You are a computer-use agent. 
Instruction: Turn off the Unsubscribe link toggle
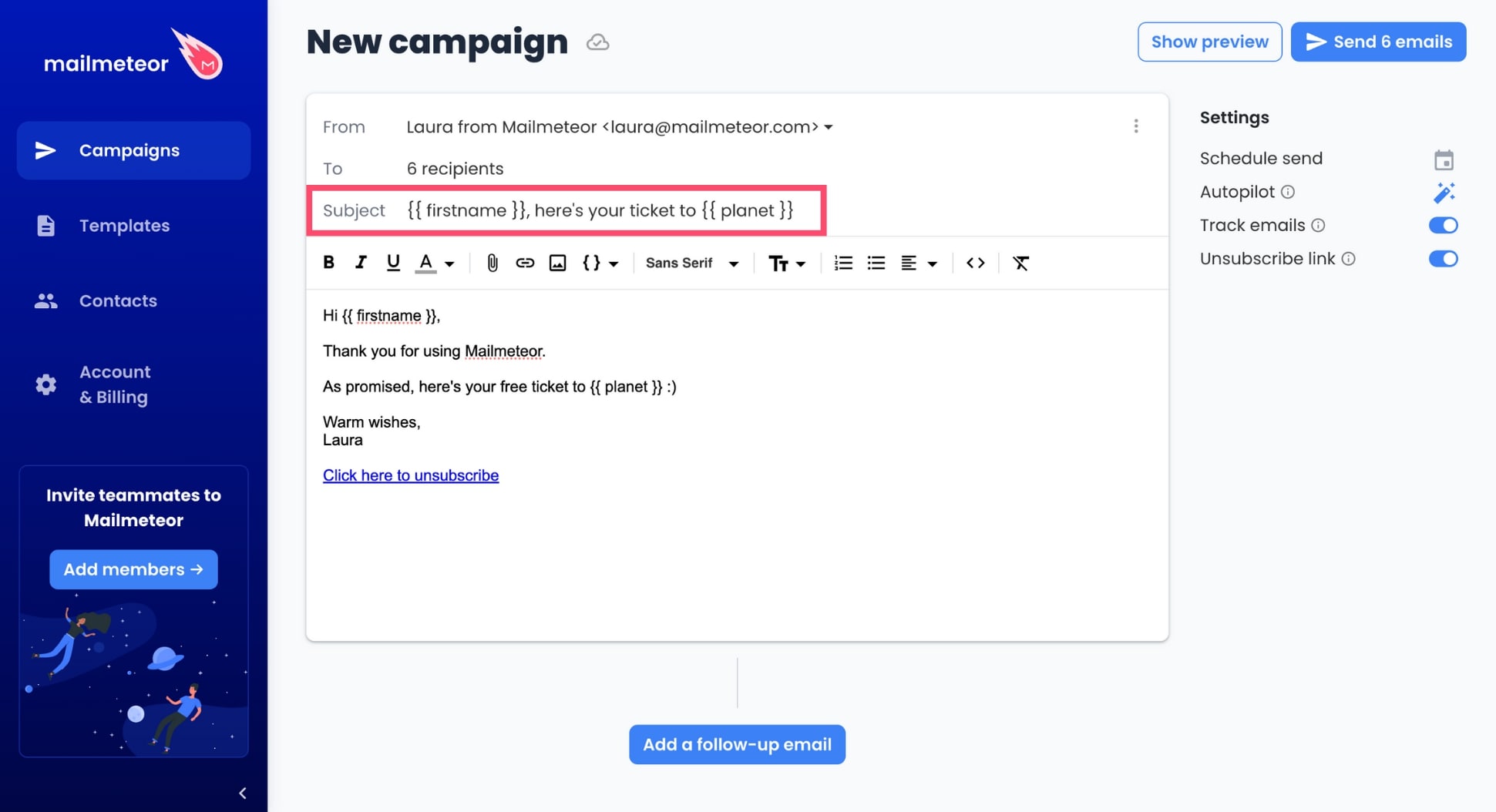[1443, 259]
